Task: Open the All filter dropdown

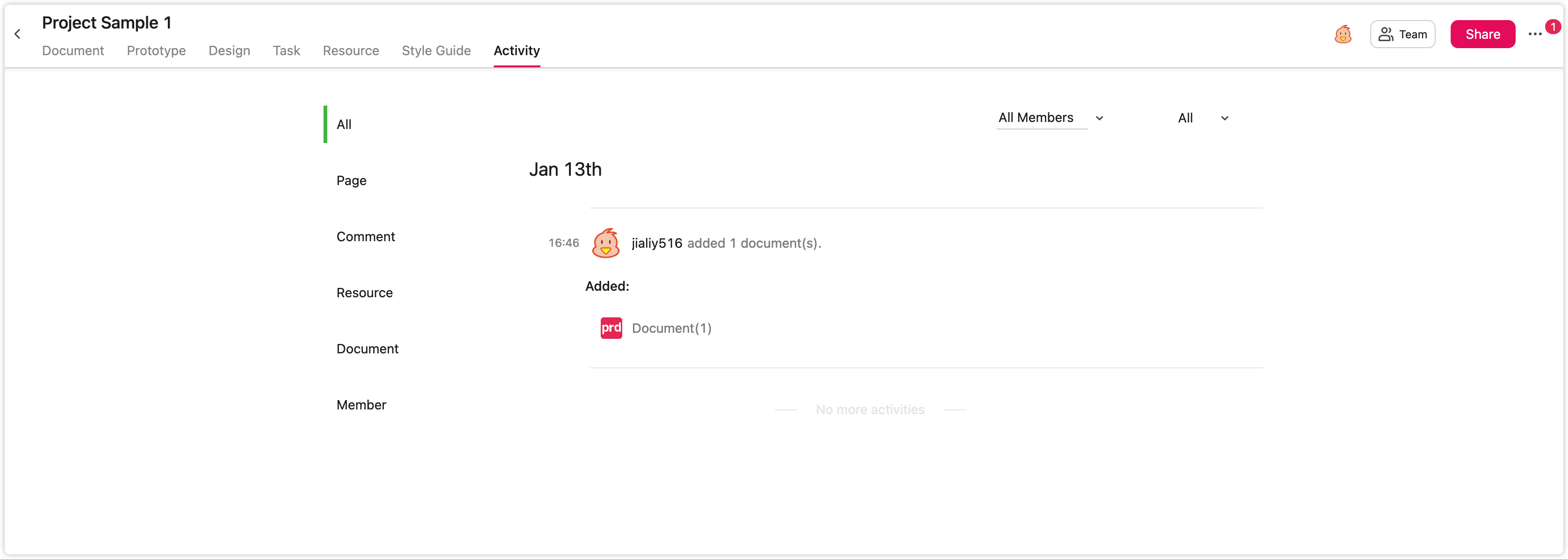Action: coord(1203,118)
